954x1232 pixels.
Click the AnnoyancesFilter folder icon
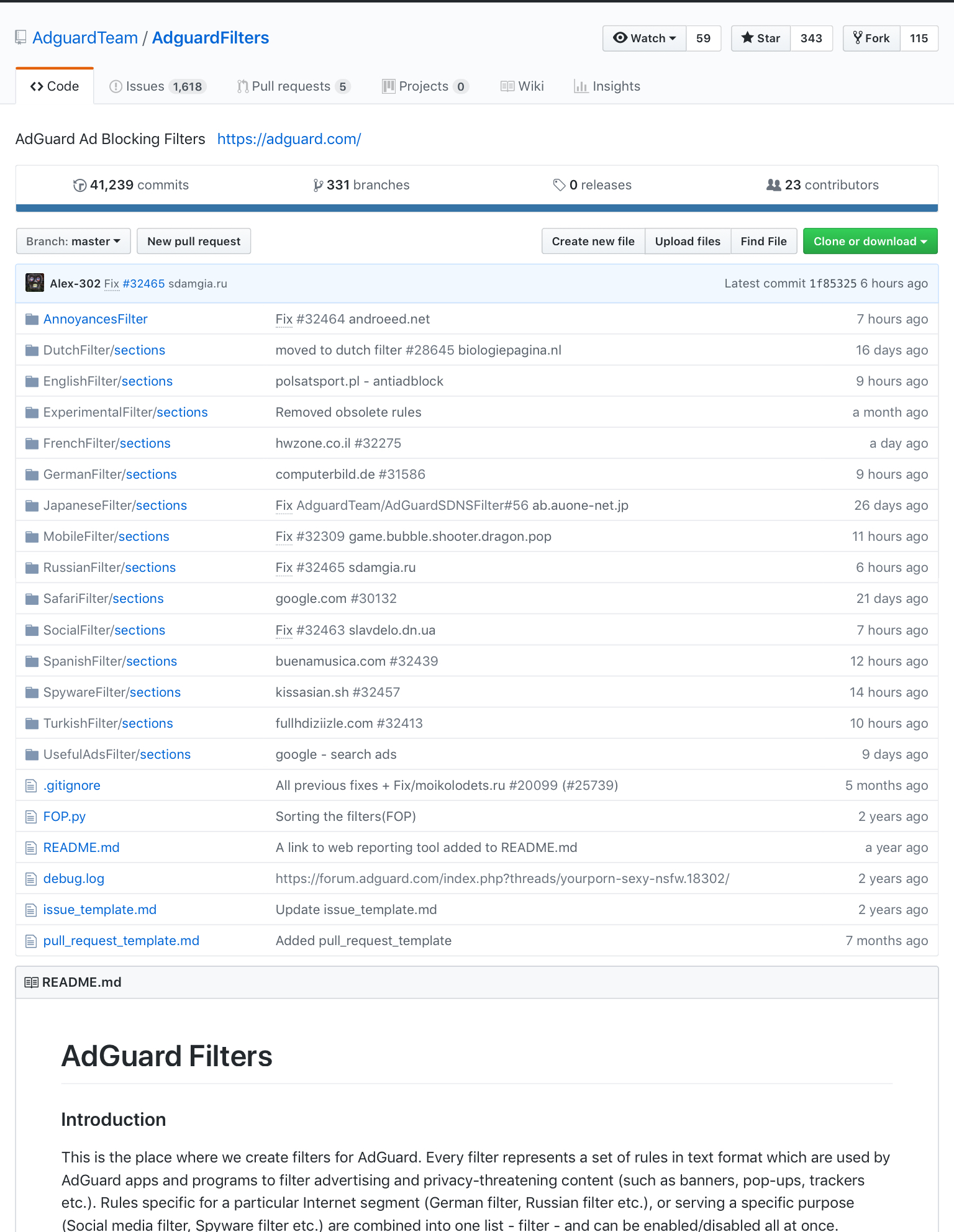pos(32,319)
